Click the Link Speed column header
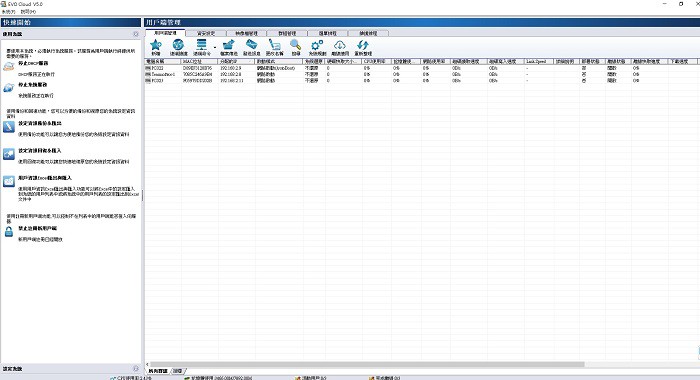700x380 pixels. (x=539, y=61)
